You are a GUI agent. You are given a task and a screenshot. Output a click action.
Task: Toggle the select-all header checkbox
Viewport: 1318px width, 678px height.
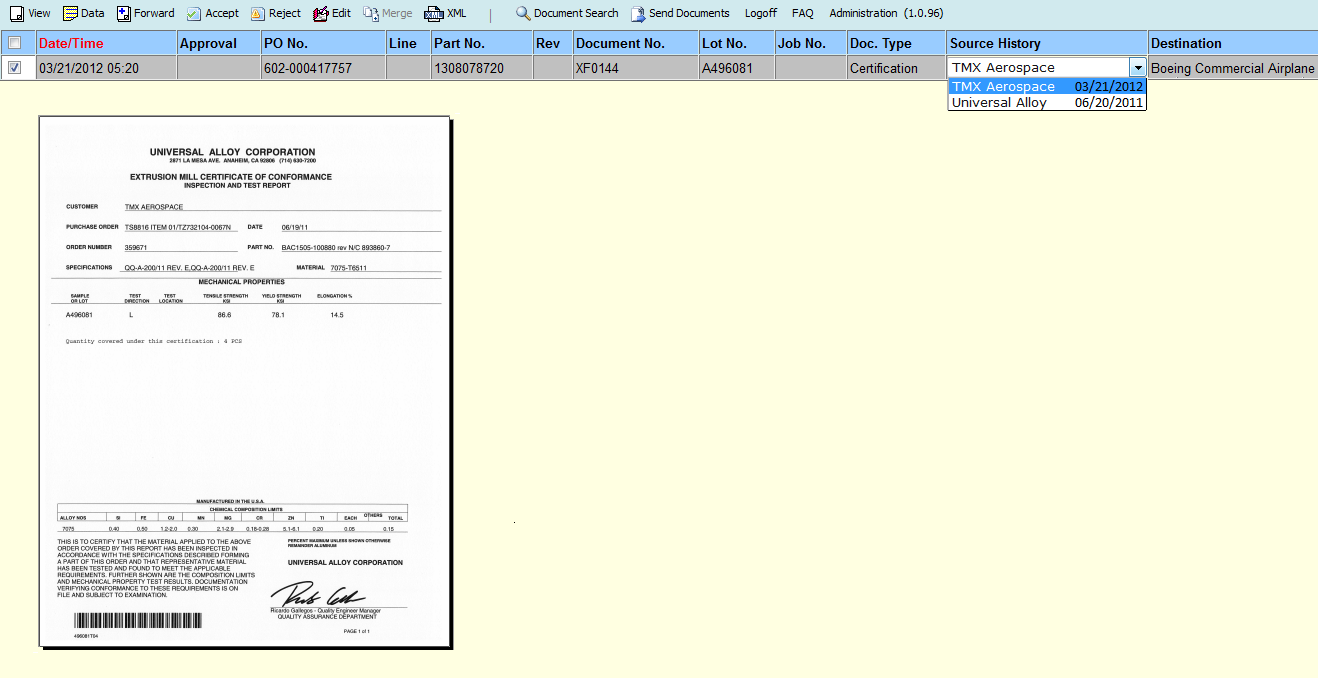coord(14,43)
